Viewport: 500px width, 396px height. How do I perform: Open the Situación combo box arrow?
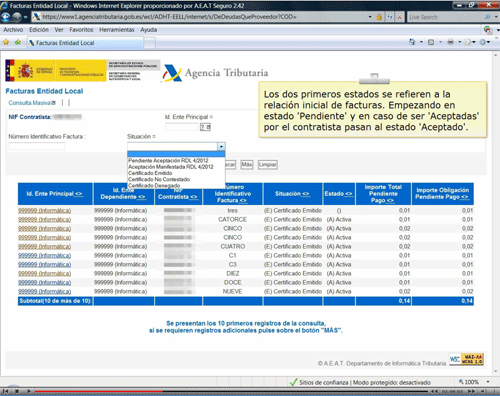pos(221,146)
